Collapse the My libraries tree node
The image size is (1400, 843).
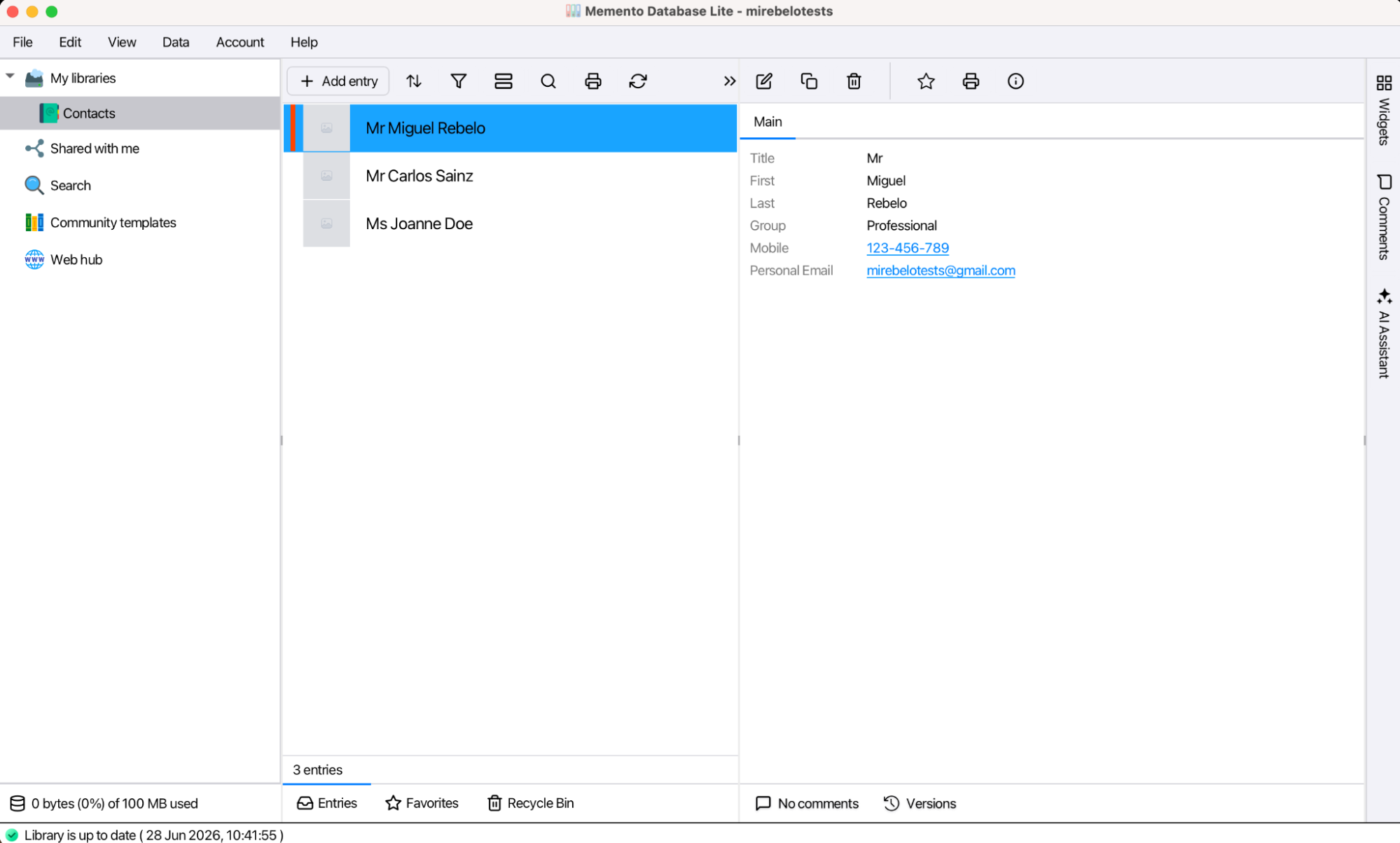click(x=11, y=76)
